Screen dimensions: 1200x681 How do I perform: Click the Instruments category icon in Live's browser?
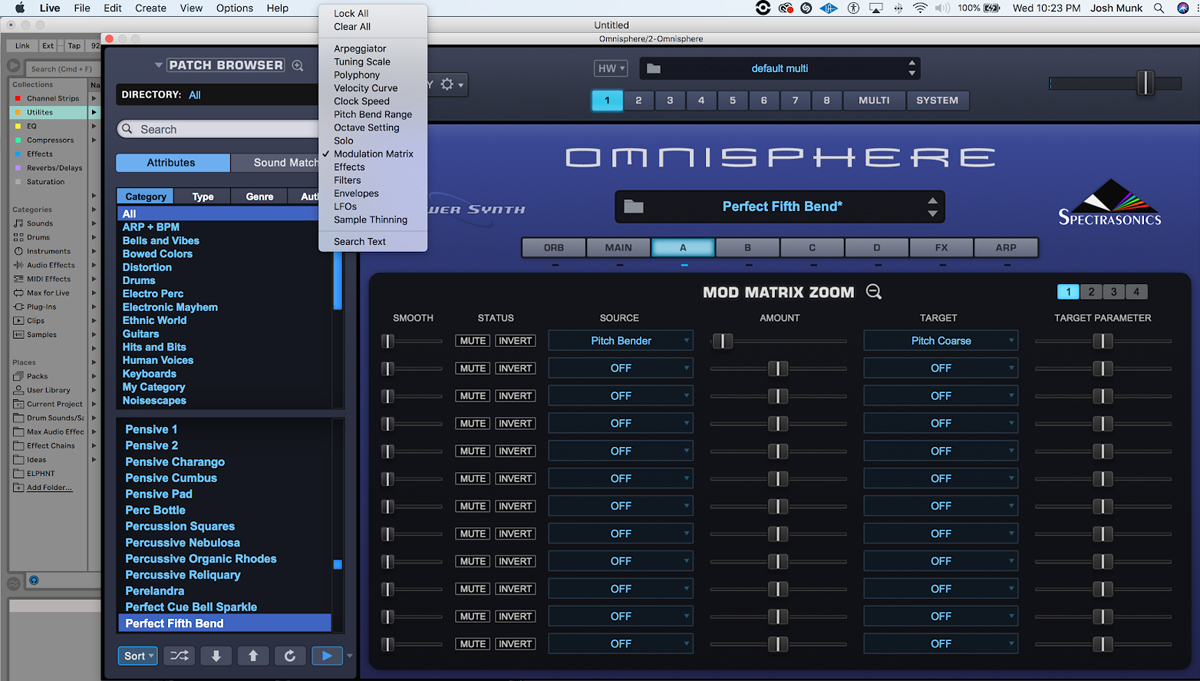point(19,251)
